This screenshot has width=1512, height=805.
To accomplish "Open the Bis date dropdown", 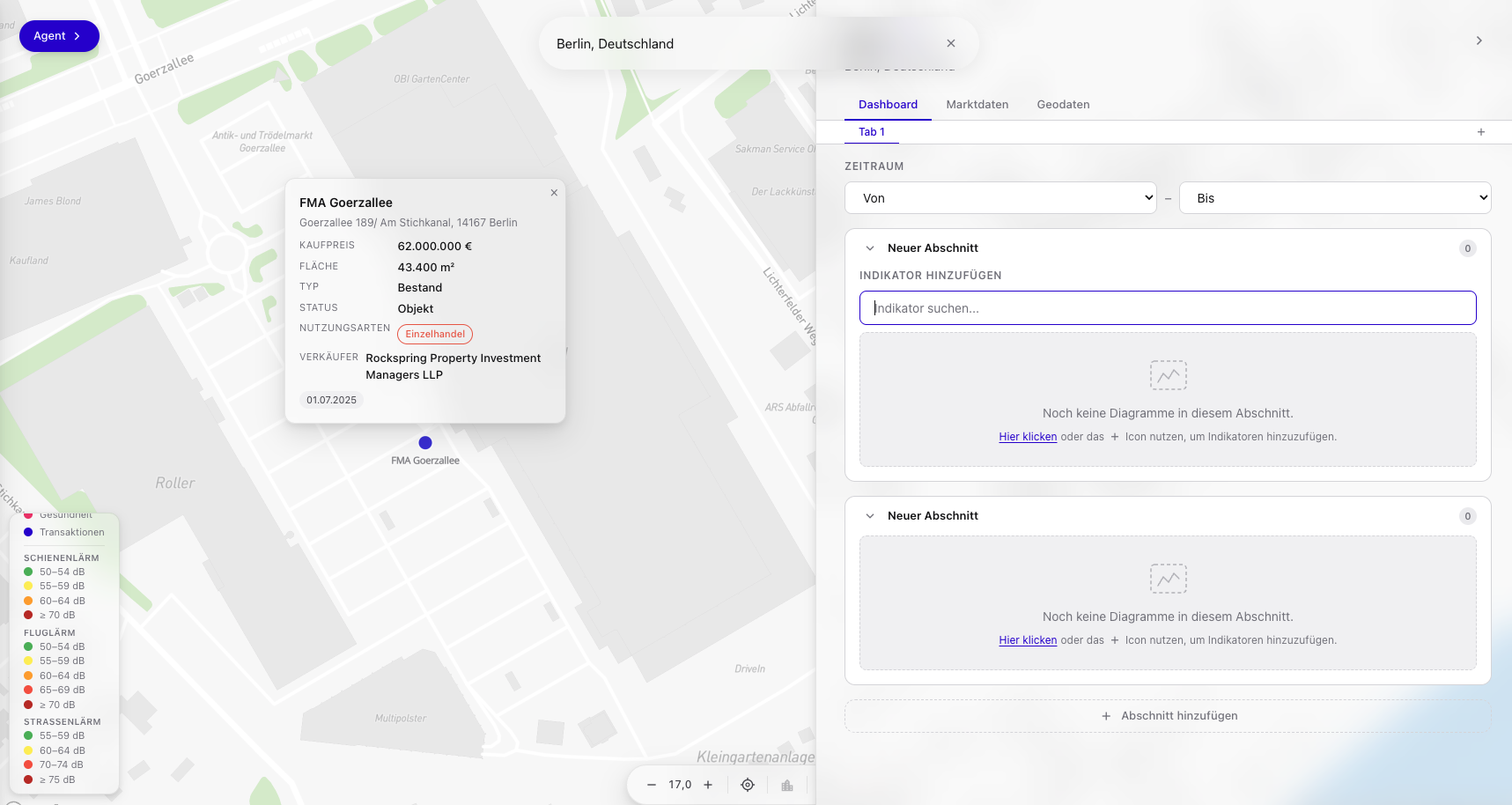I will pos(1335,198).
